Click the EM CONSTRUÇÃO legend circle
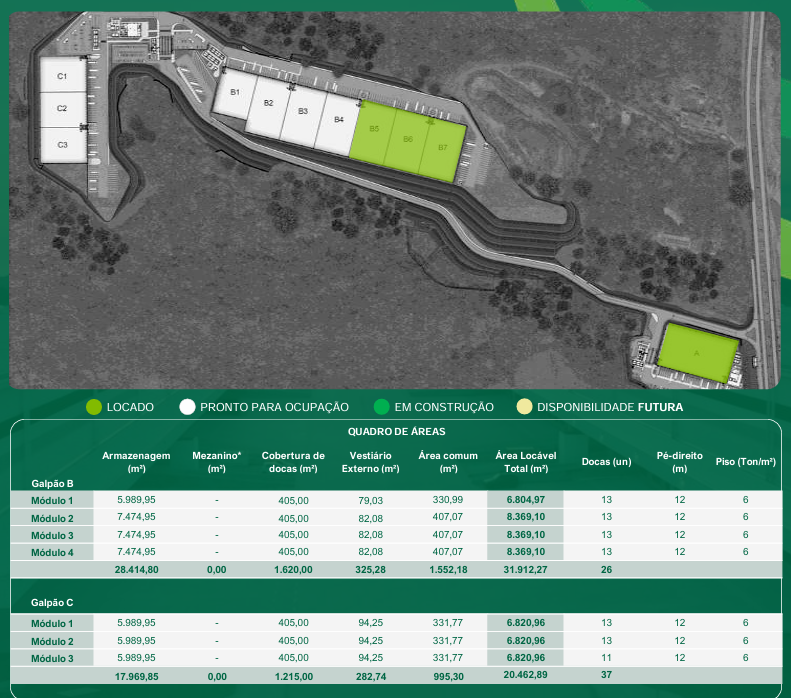This screenshot has height=698, width=791. click(381, 407)
